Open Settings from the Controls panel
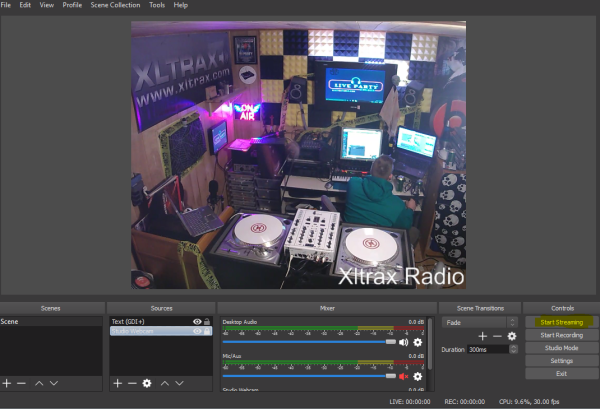Screen dimensions: 600x409 click(561, 361)
